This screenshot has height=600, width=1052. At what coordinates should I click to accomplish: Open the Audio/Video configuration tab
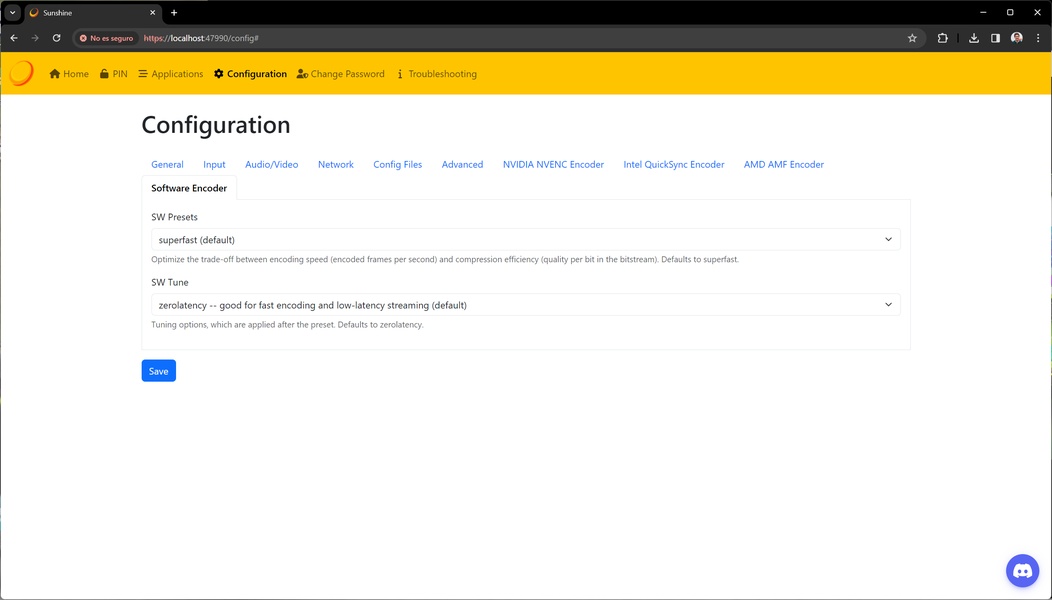point(271,165)
